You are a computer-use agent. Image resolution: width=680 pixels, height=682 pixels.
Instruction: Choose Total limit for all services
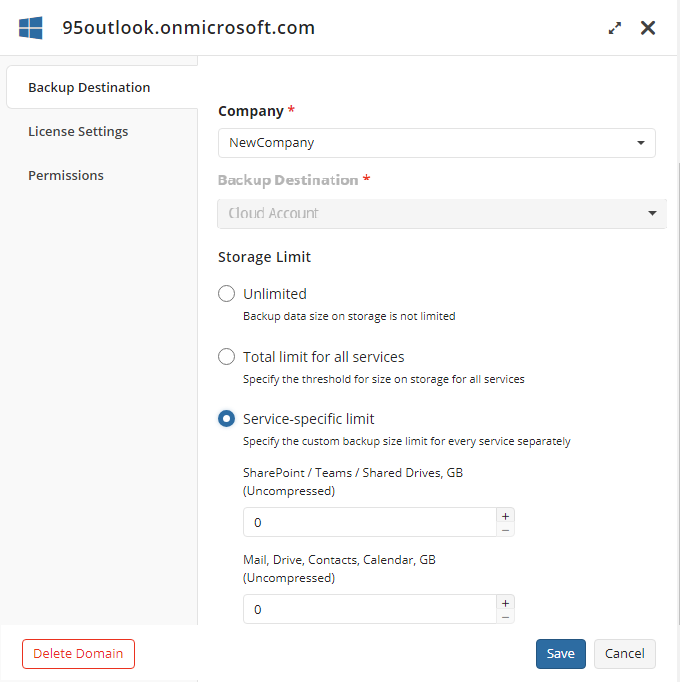pos(226,357)
